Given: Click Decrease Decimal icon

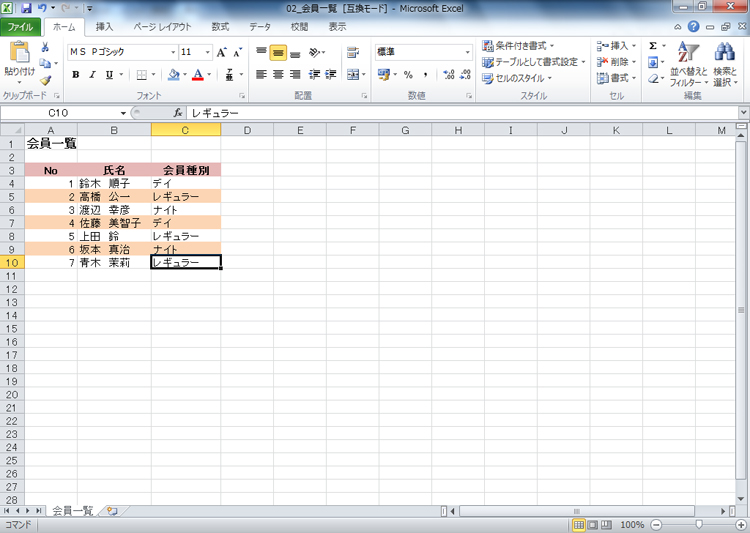Looking at the screenshot, I should tap(465, 75).
